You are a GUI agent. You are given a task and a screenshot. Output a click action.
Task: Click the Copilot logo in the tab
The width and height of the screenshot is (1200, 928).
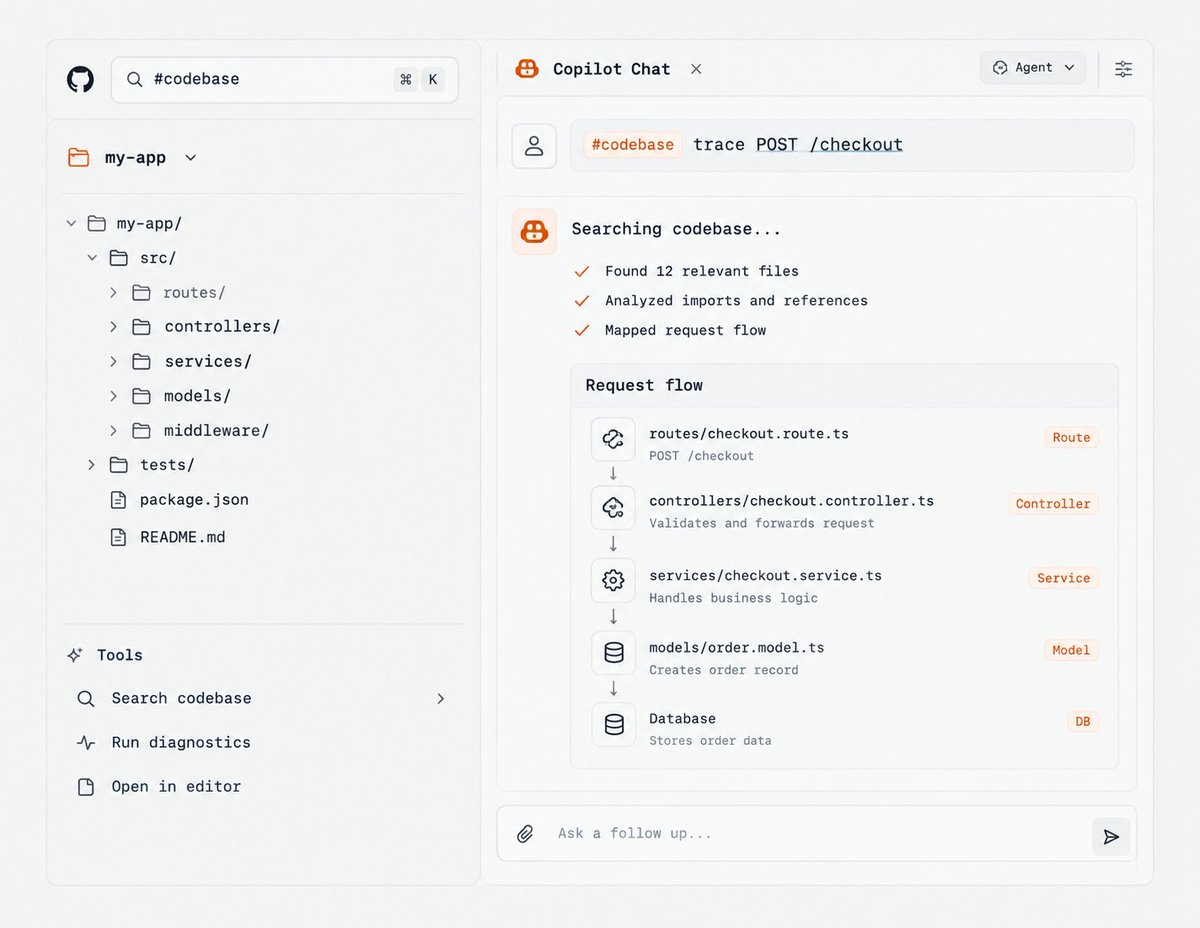tap(527, 68)
